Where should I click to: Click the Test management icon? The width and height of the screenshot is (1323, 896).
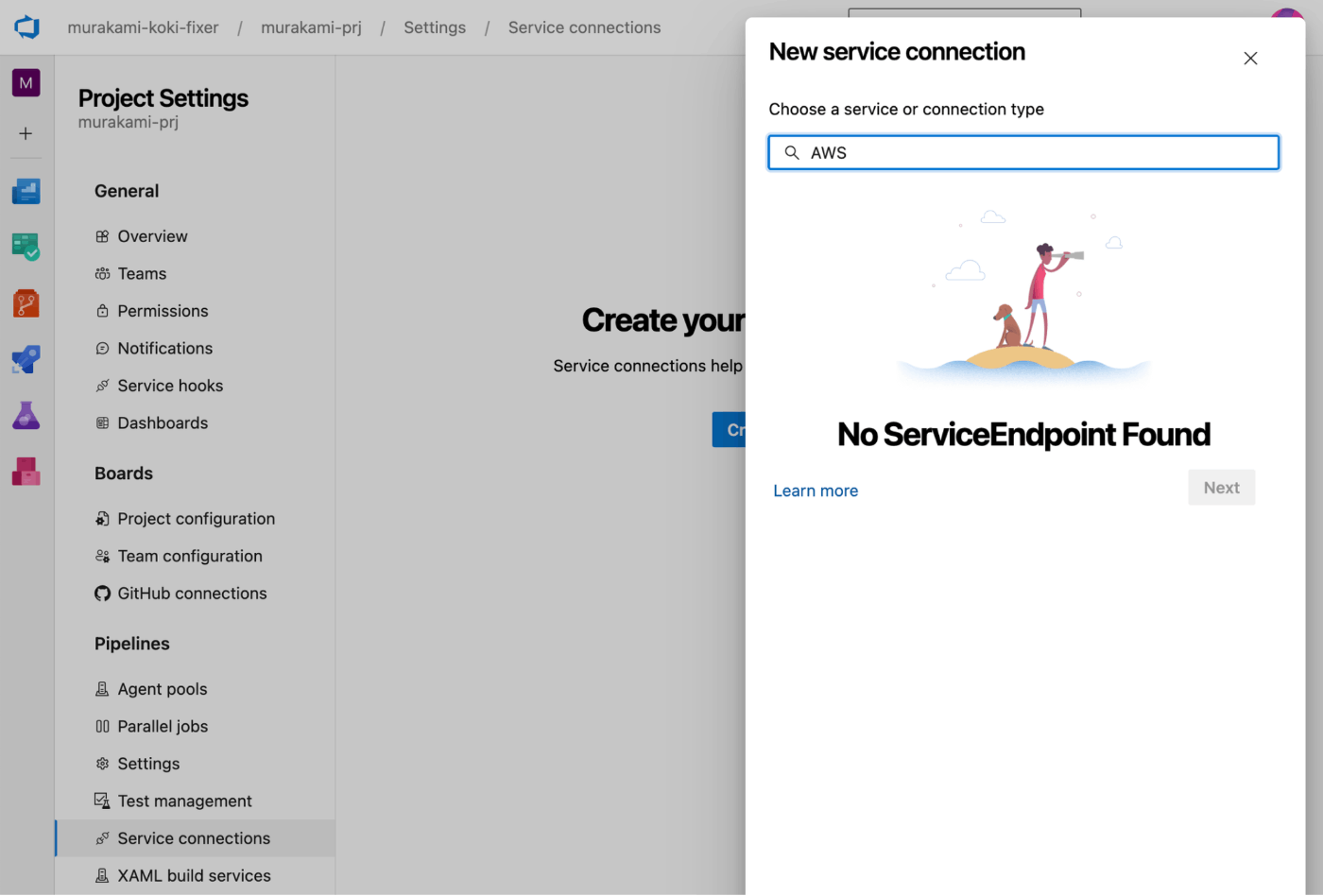coord(102,801)
